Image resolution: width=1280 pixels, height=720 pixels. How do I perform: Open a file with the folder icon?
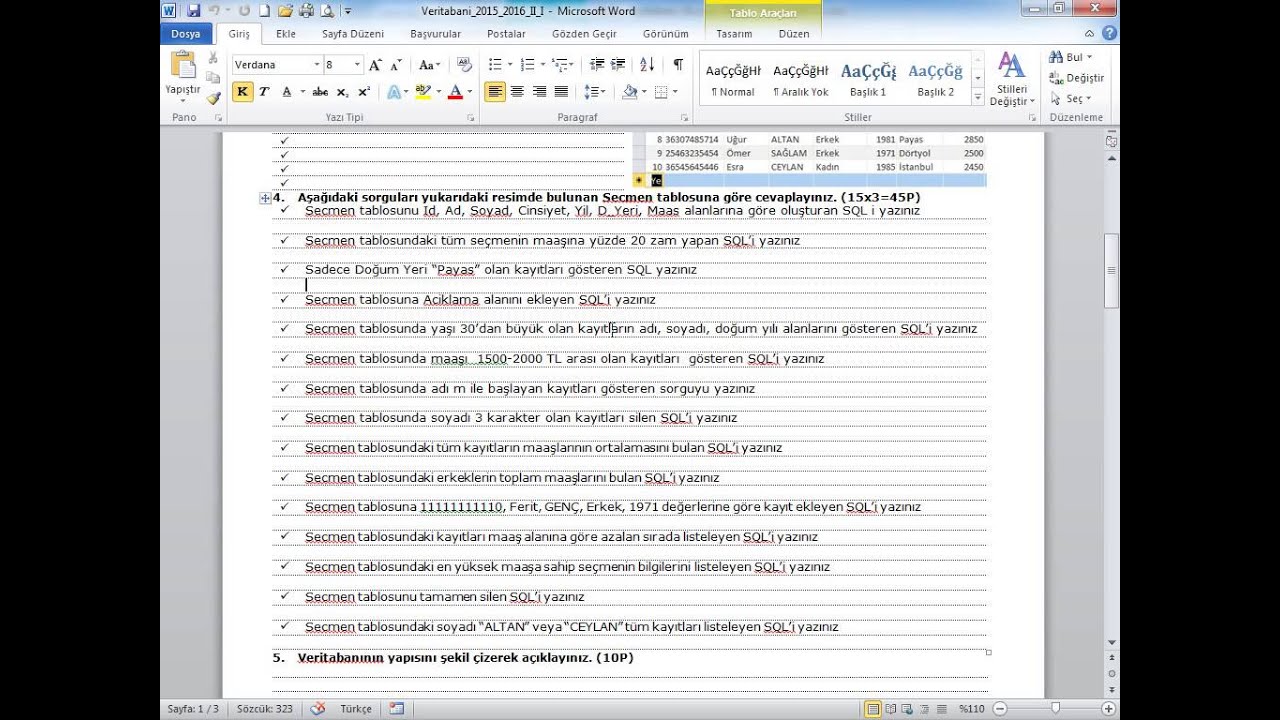point(285,11)
